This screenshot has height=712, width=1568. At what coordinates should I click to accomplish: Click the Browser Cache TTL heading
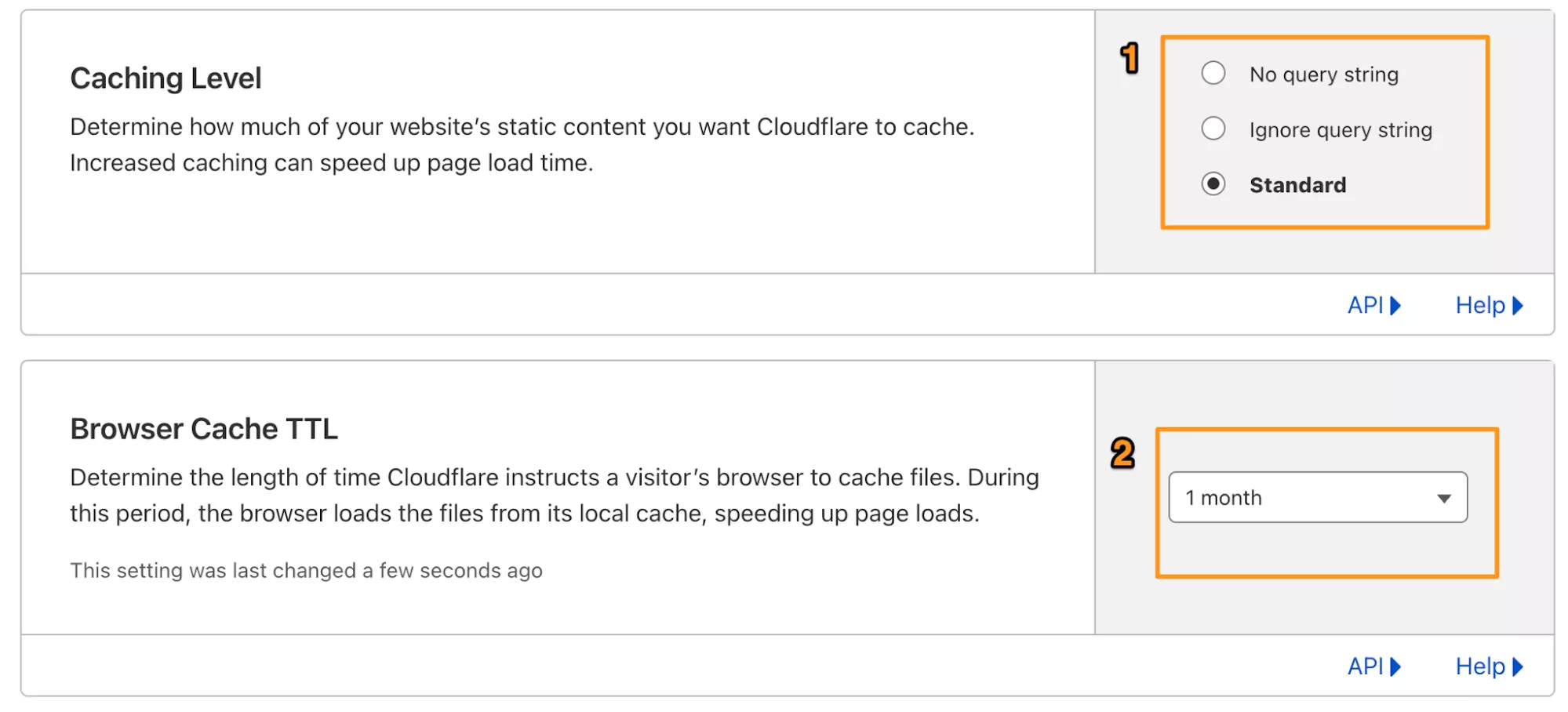(x=204, y=428)
